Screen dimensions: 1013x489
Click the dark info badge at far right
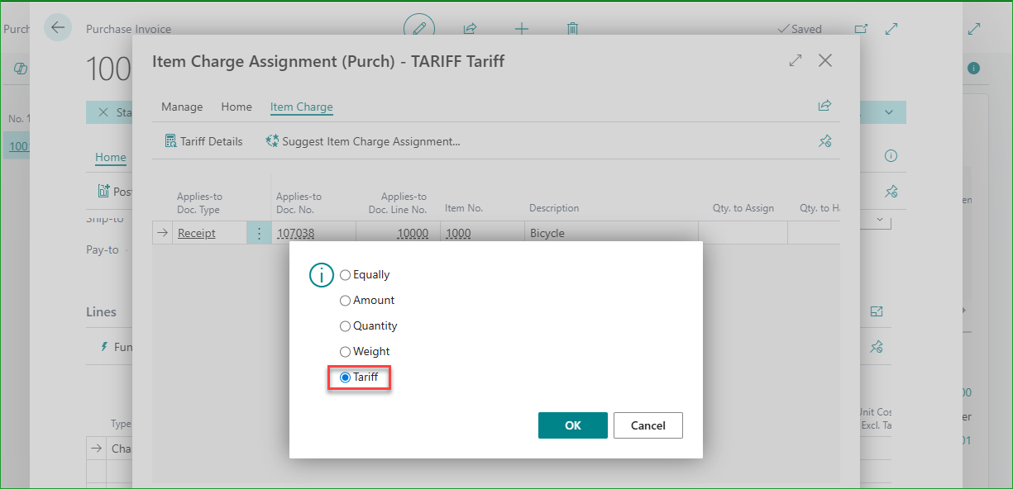[x=974, y=68]
